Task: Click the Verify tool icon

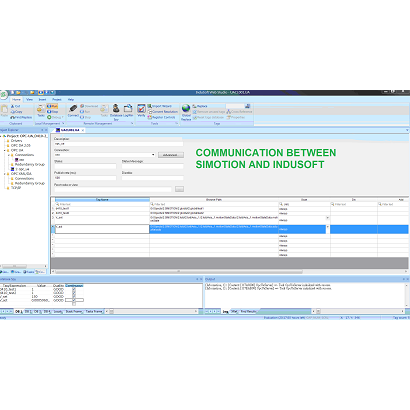Action: click(x=141, y=111)
